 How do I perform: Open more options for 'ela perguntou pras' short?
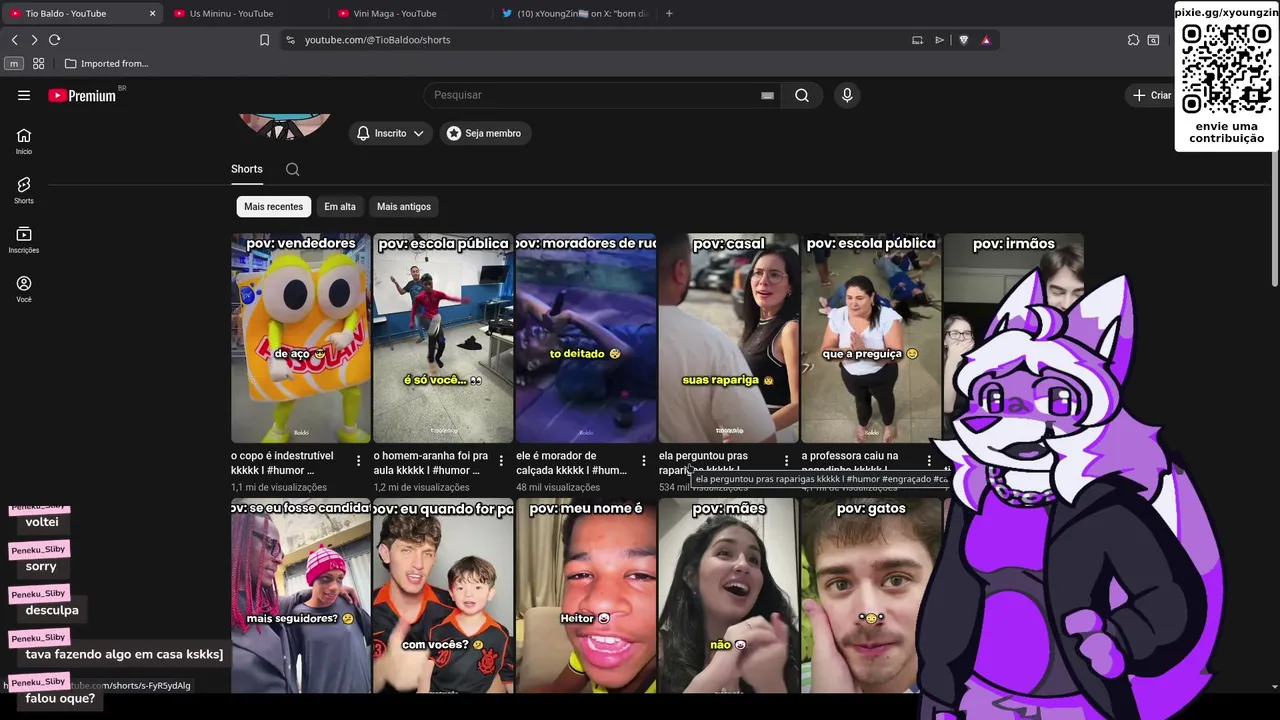786,461
